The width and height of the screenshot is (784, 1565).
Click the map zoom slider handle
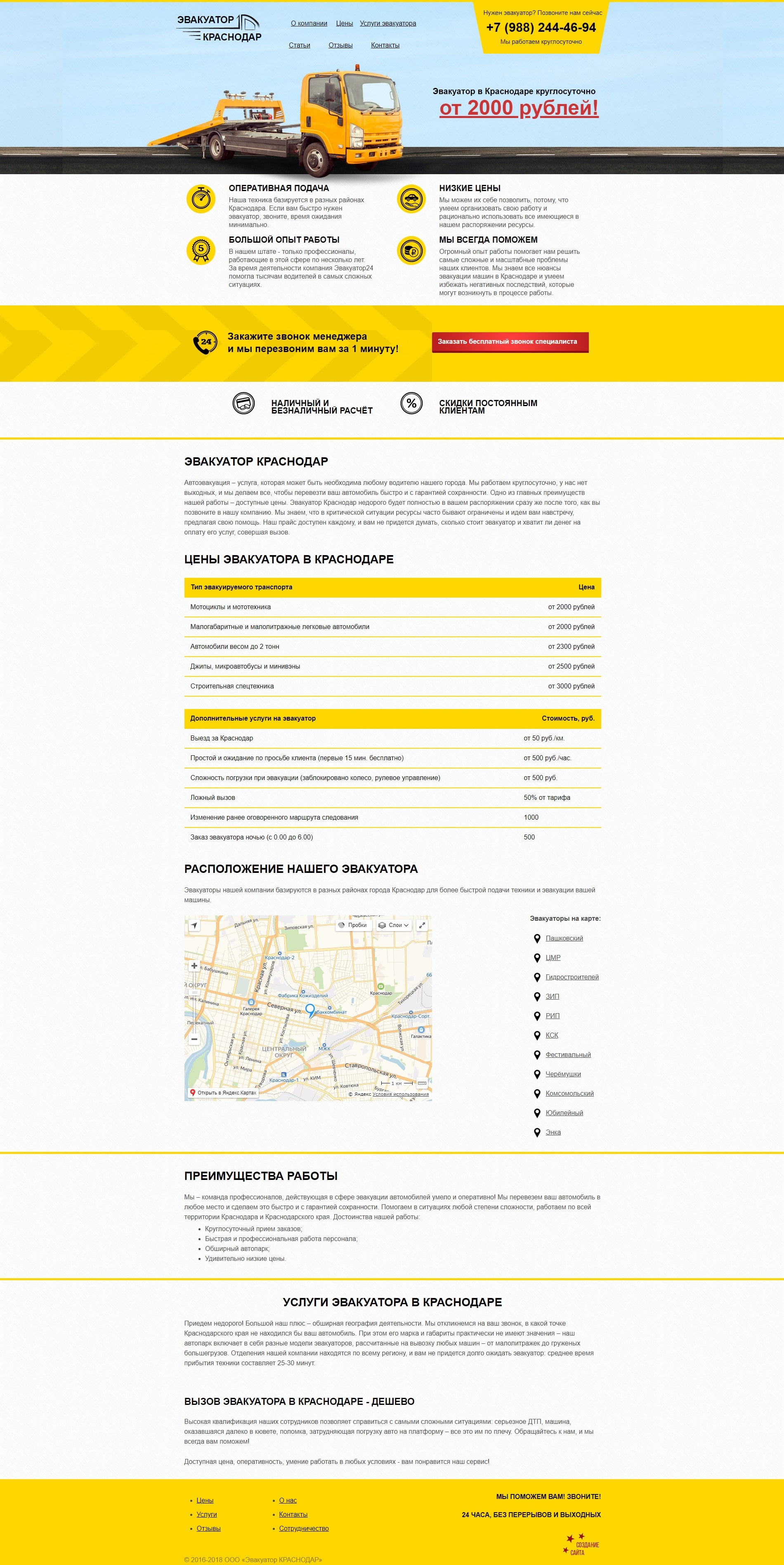(x=194, y=993)
